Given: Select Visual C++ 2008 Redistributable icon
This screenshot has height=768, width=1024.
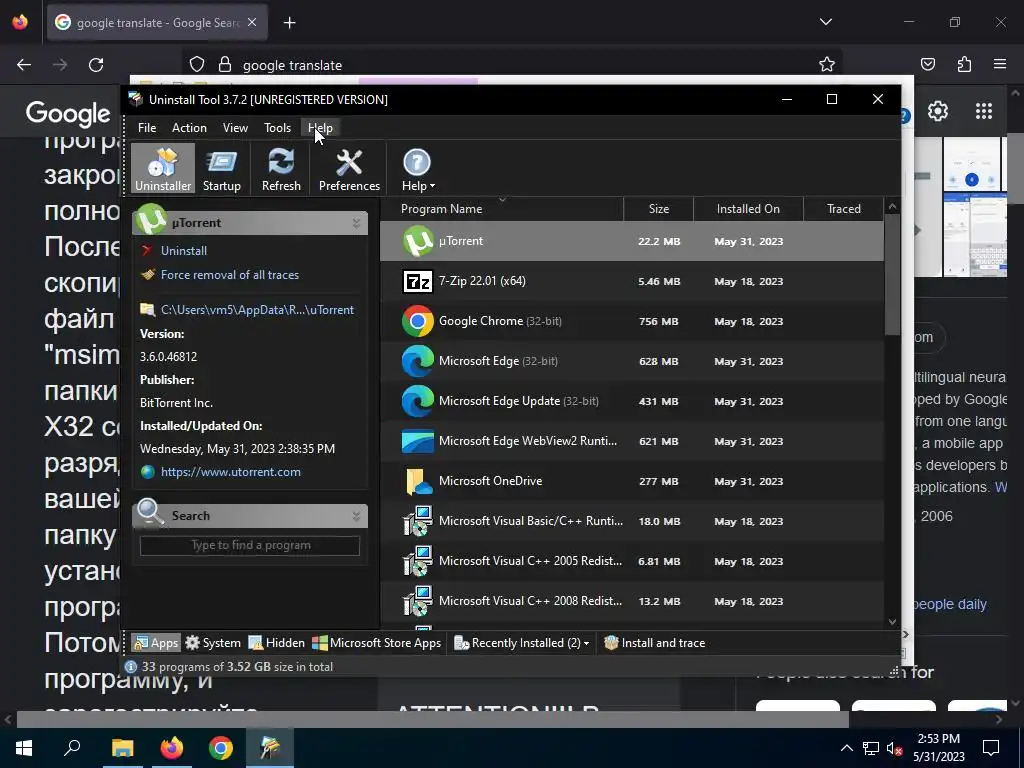Looking at the screenshot, I should (x=418, y=601).
